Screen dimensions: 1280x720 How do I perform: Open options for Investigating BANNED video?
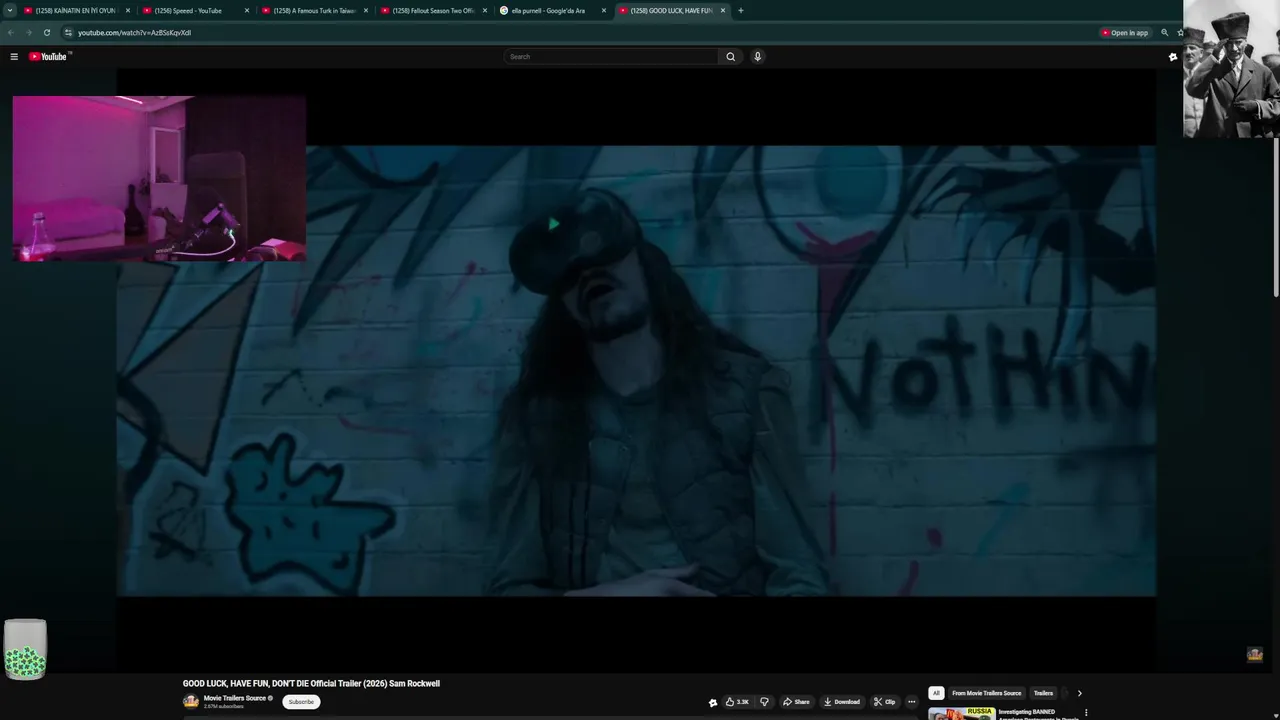tap(1086, 713)
